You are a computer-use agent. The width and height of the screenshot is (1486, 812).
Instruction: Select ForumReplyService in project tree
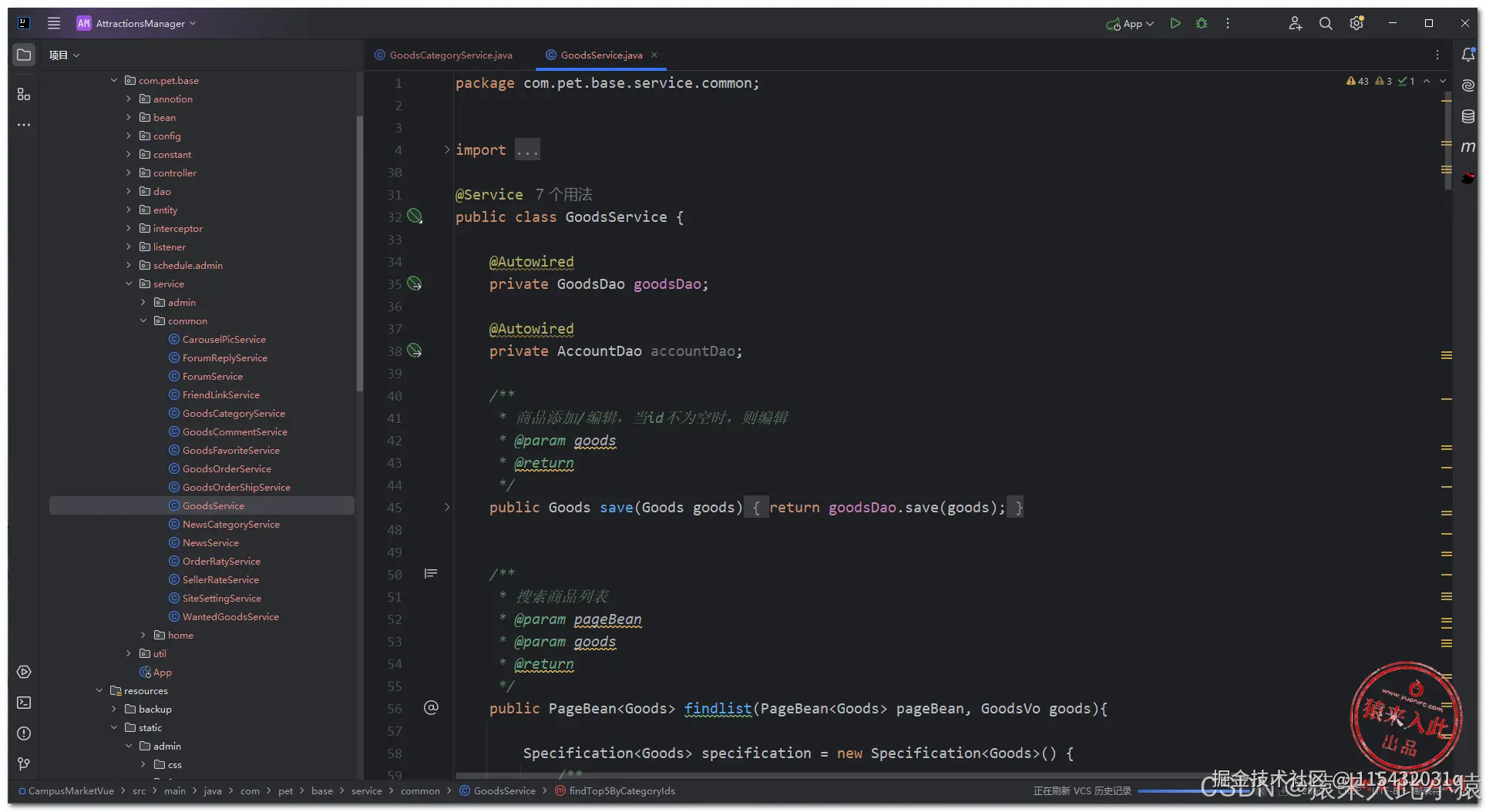[x=224, y=357]
